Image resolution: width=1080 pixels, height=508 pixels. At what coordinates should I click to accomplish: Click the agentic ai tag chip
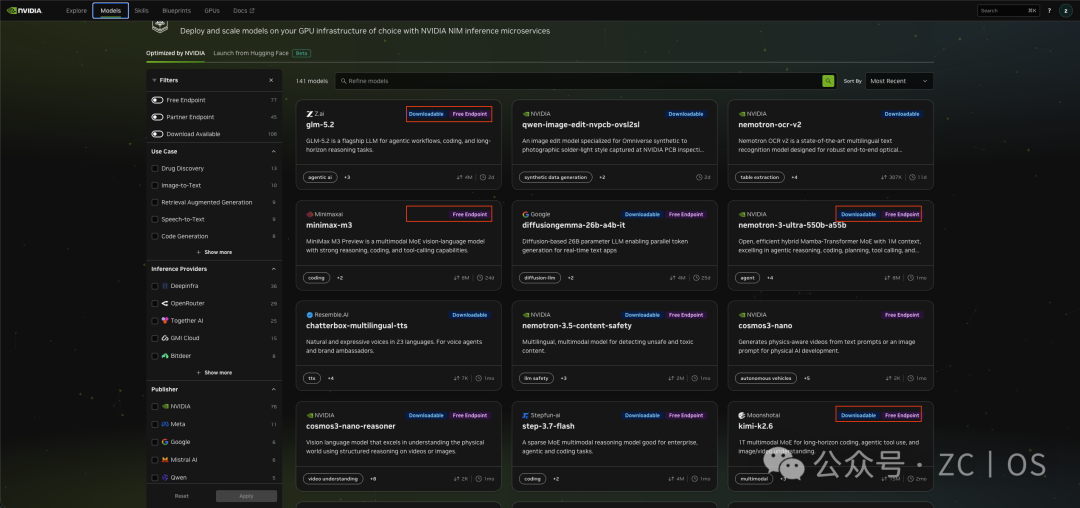(320, 177)
